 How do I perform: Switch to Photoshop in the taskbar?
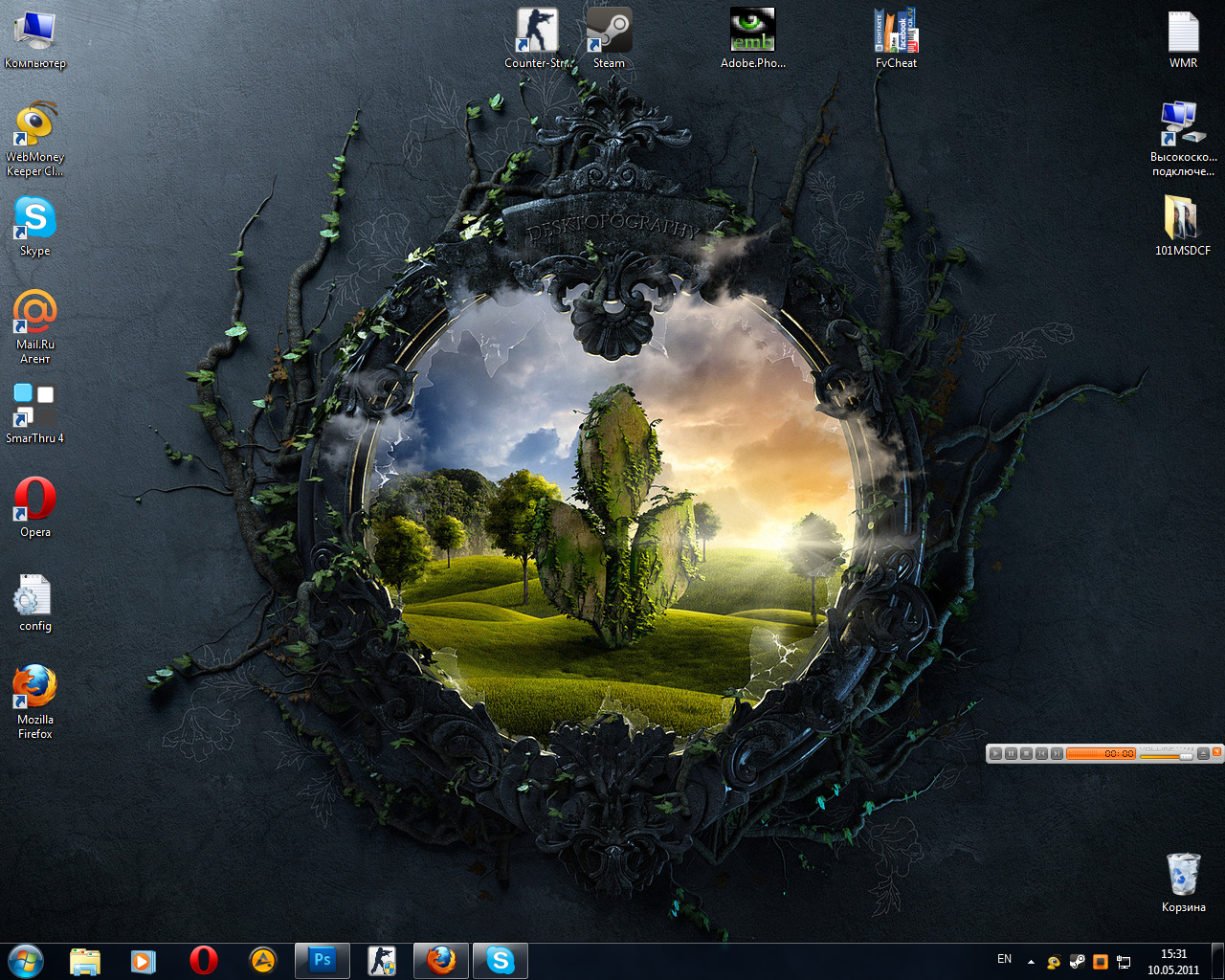click(323, 960)
